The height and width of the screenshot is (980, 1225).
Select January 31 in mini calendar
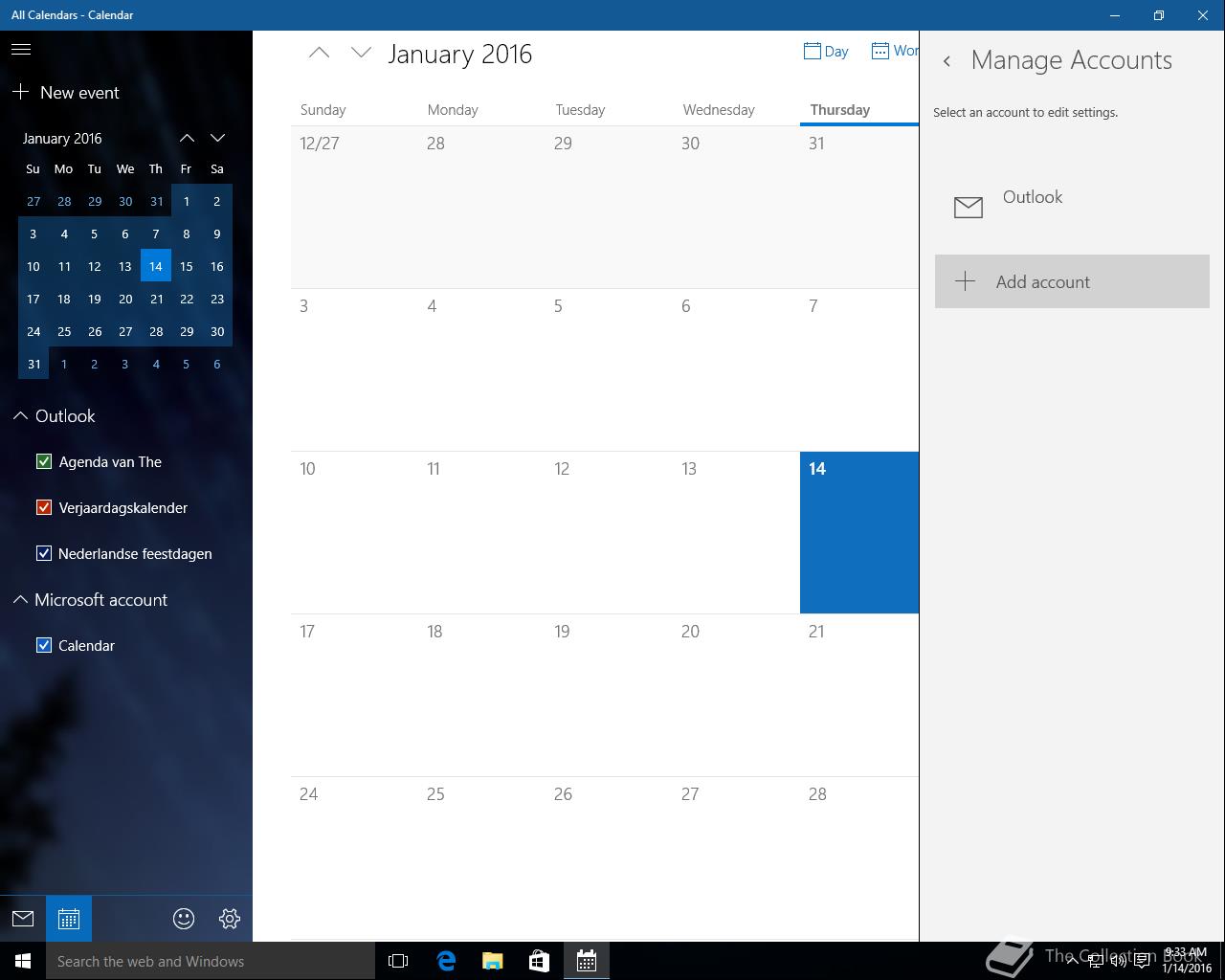pyautogui.click(x=33, y=364)
